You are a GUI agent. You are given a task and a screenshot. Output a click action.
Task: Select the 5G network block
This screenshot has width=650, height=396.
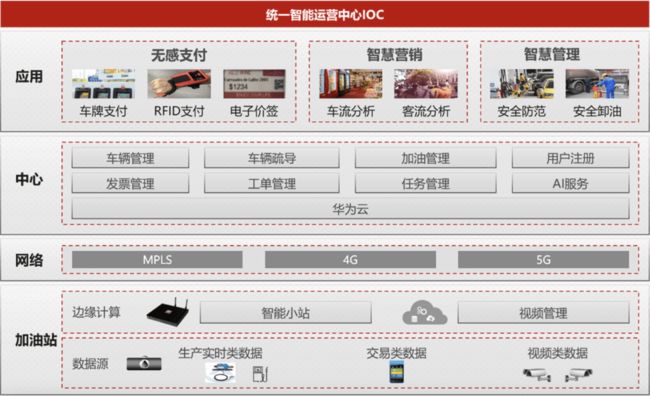point(543,260)
